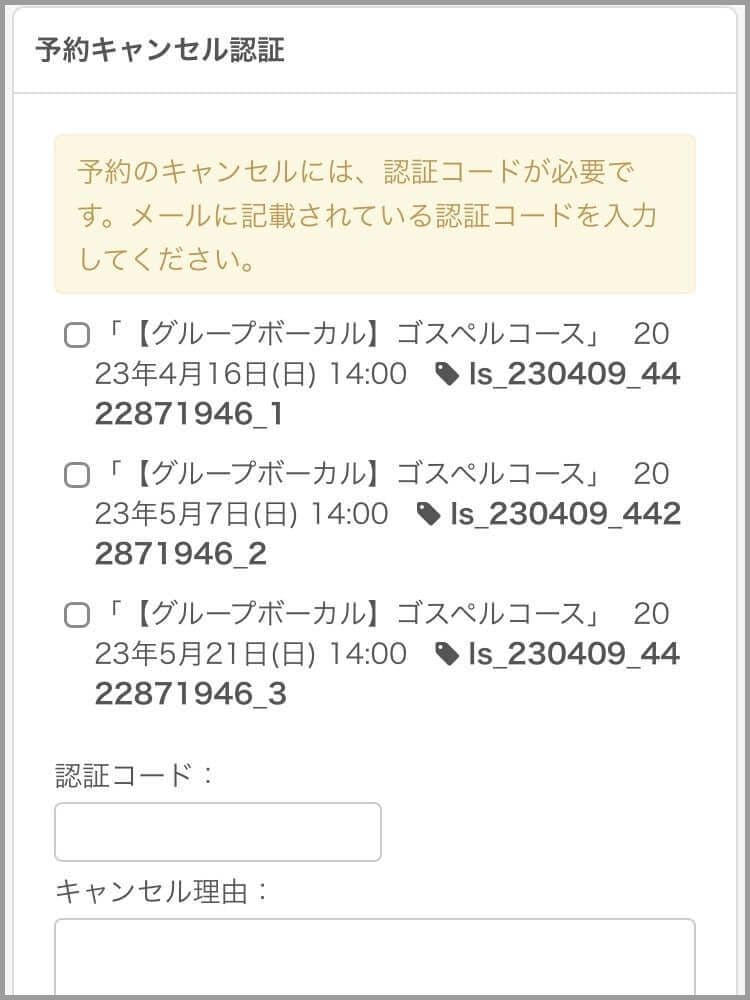Click the yellow authentication code notice message
Image resolution: width=750 pixels, height=1000 pixels.
(x=375, y=215)
